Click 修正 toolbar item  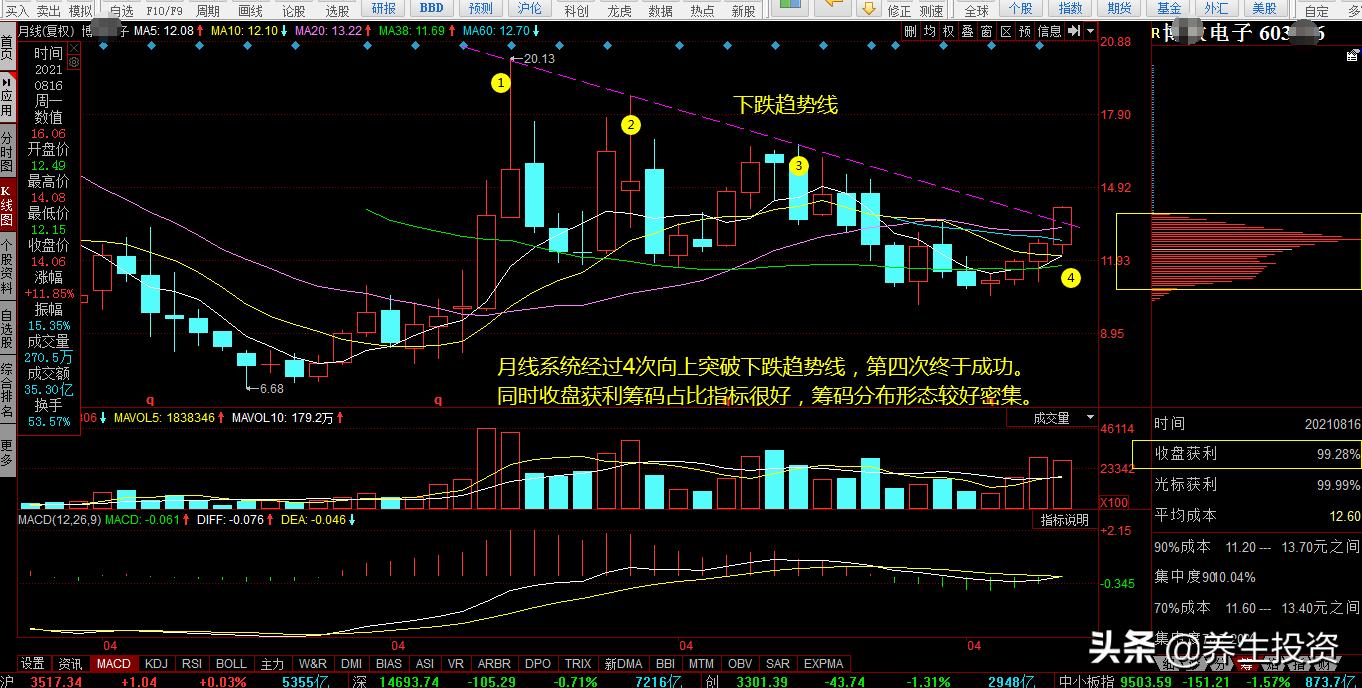tap(899, 10)
